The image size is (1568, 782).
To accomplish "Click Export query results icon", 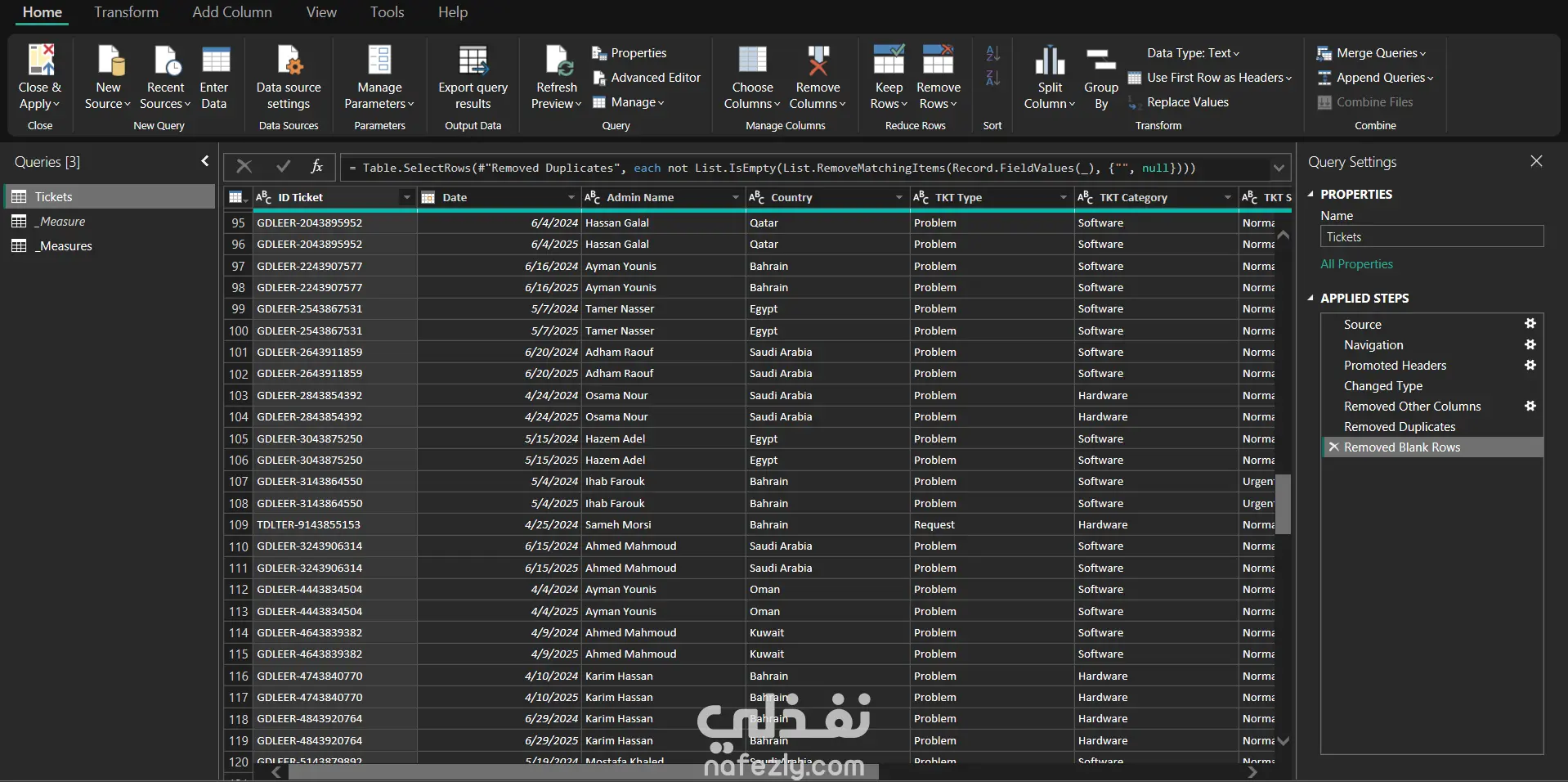I will [473, 60].
